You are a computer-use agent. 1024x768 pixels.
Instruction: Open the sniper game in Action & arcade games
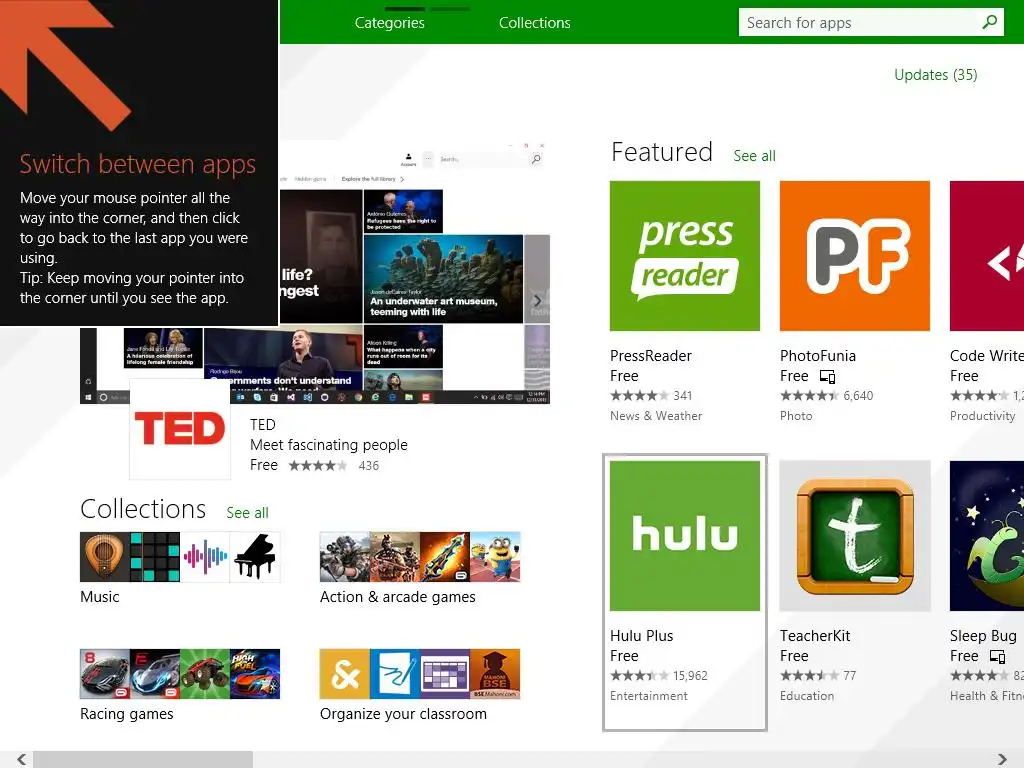pyautogui.click(x=345, y=557)
